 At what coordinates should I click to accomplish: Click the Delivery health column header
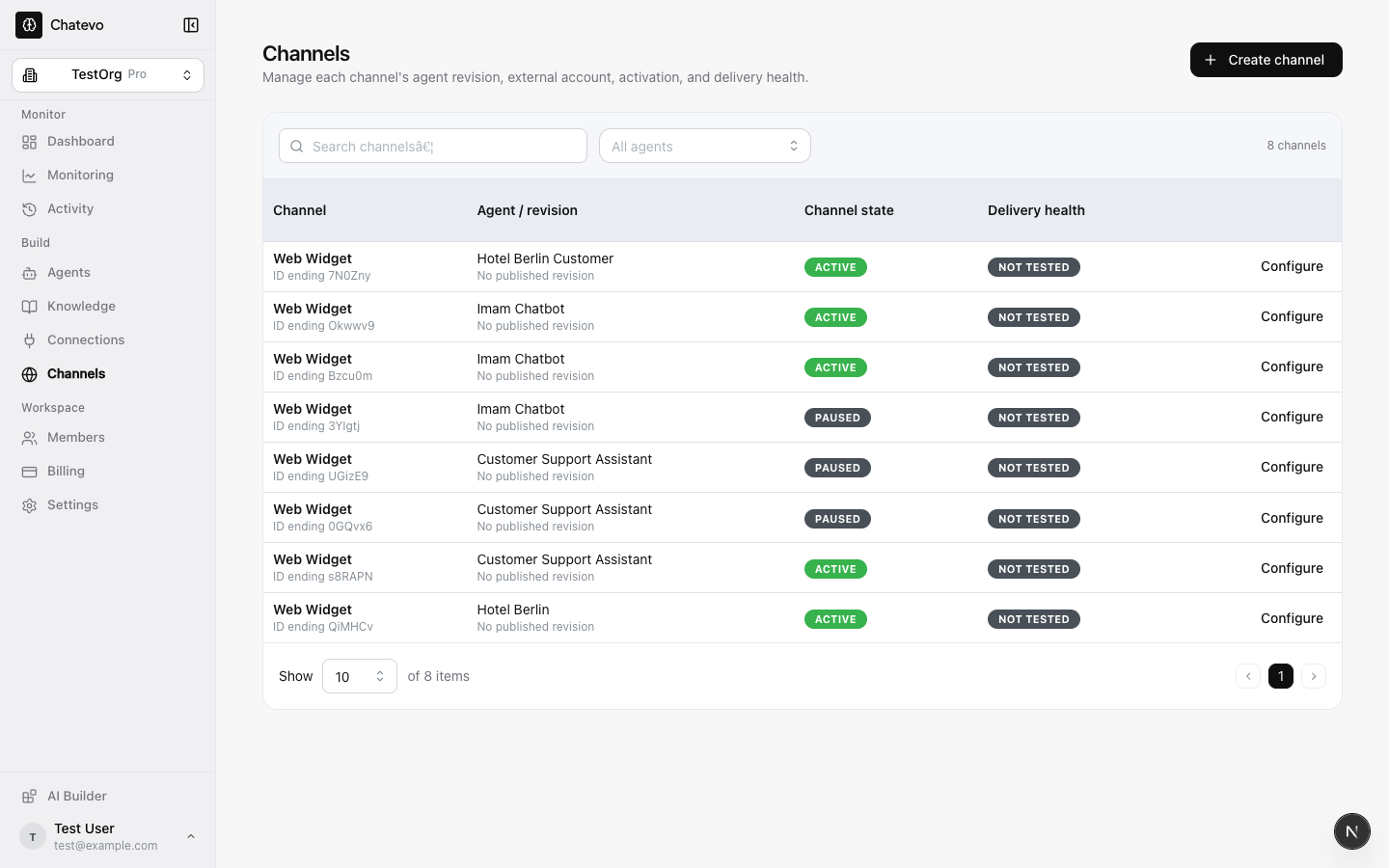[1036, 210]
